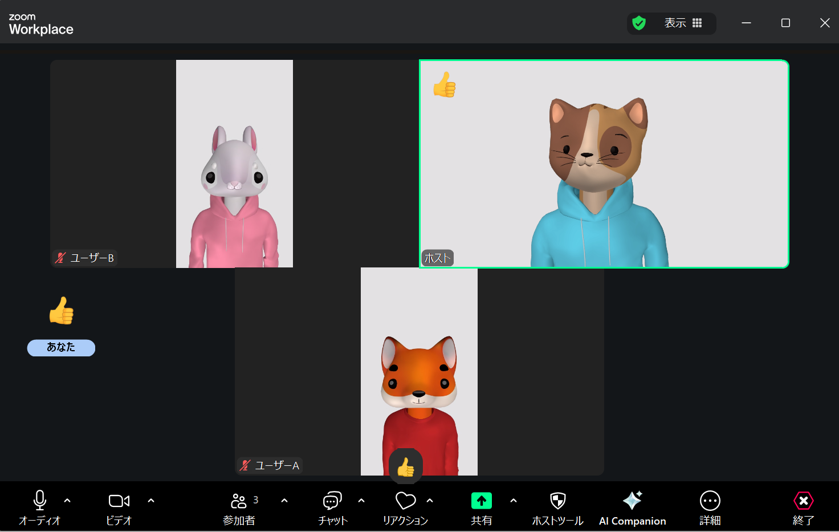
Task: Click ユーザーB muted microphone icon
Action: coord(60,258)
